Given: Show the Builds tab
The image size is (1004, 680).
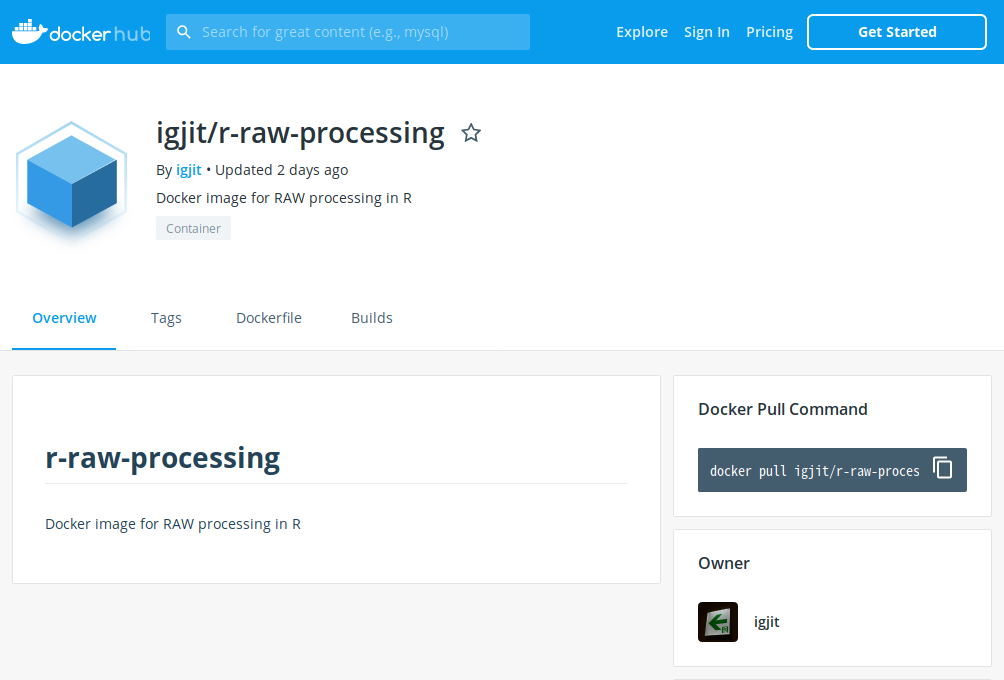Looking at the screenshot, I should click(x=371, y=318).
